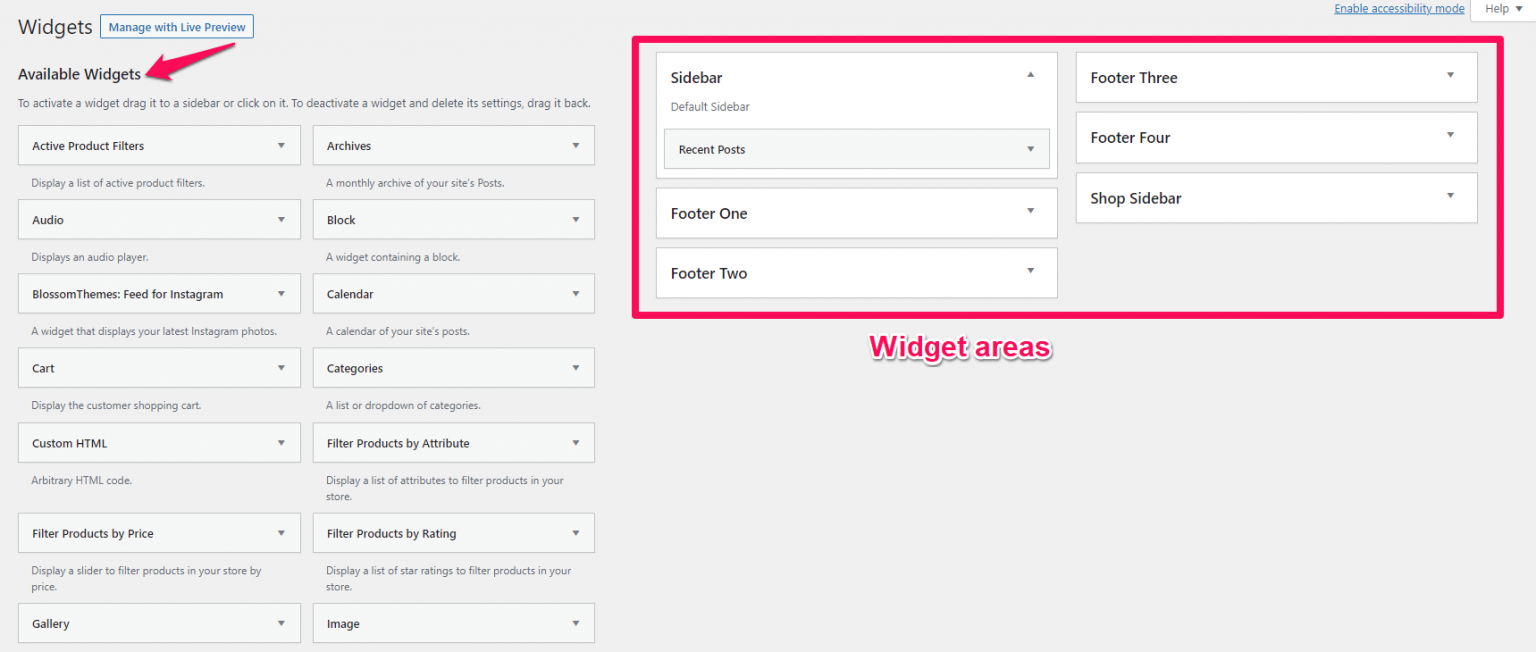Expand the Block widget
This screenshot has width=1536, height=652.
[577, 219]
